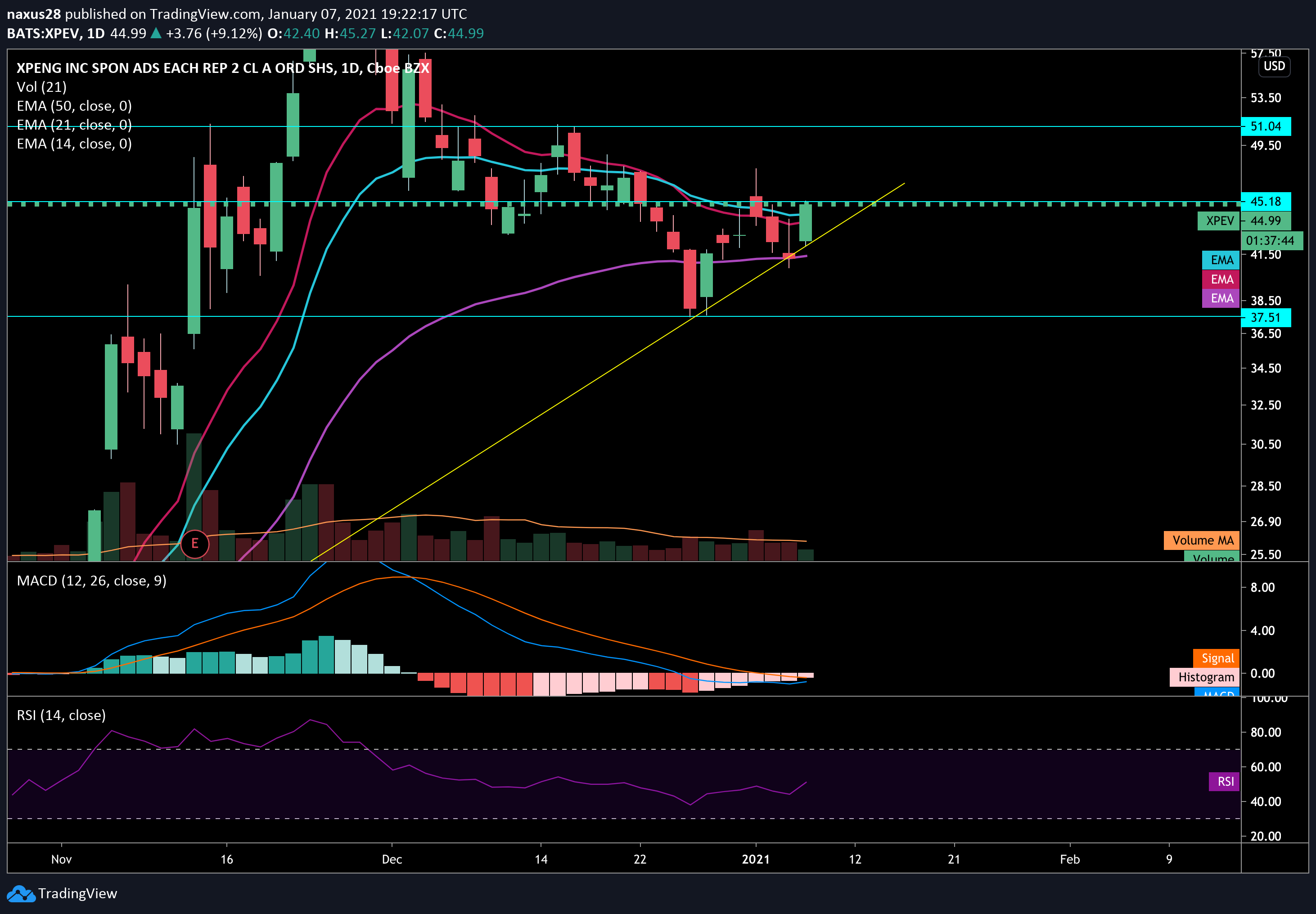The image size is (1316, 914).
Task: Click the purple EMA label tag
Action: (x=1221, y=298)
